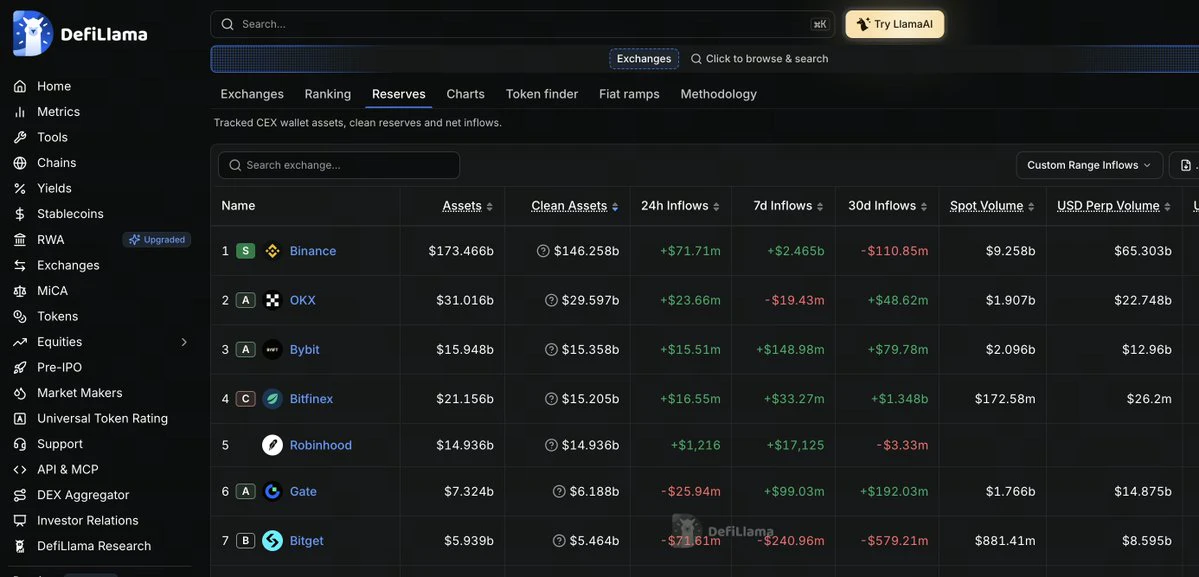Image resolution: width=1199 pixels, height=577 pixels.
Task: Open DEX Aggregator in the sidebar
Action: coord(83,495)
